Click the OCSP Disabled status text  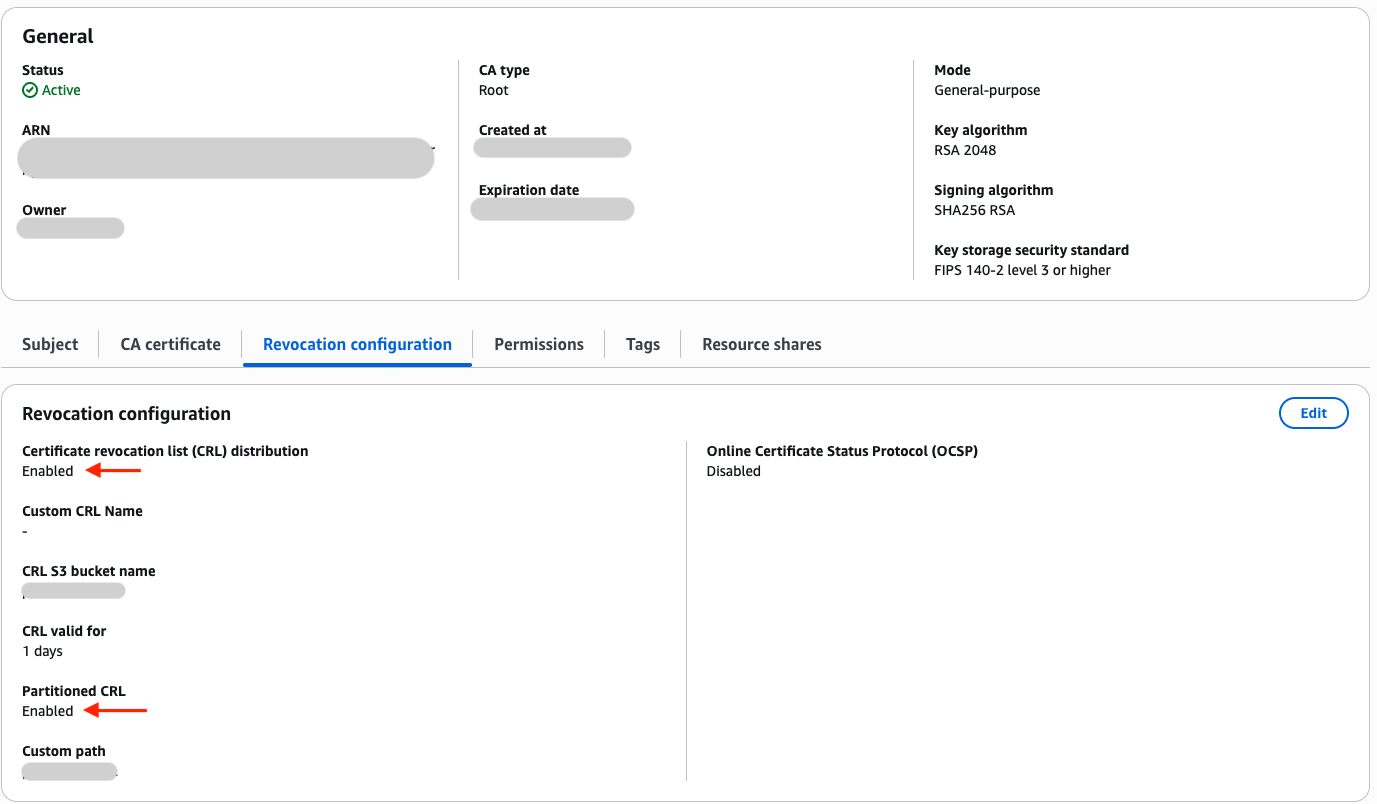click(733, 471)
